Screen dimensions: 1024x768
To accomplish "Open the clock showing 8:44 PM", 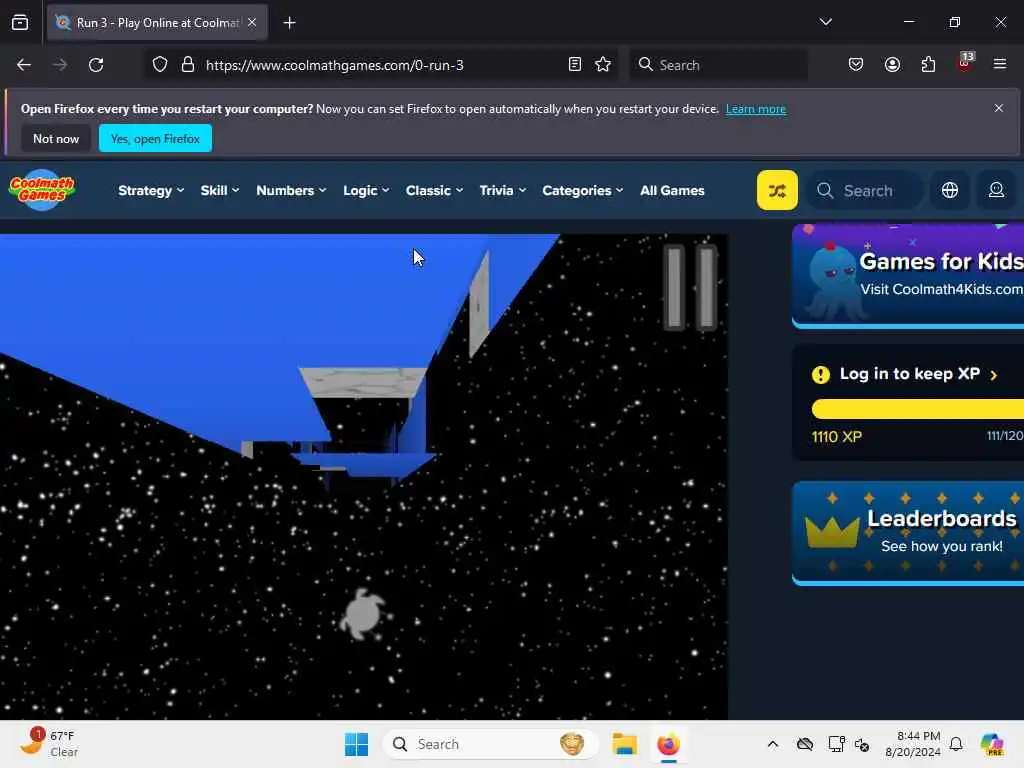I will click(912, 744).
